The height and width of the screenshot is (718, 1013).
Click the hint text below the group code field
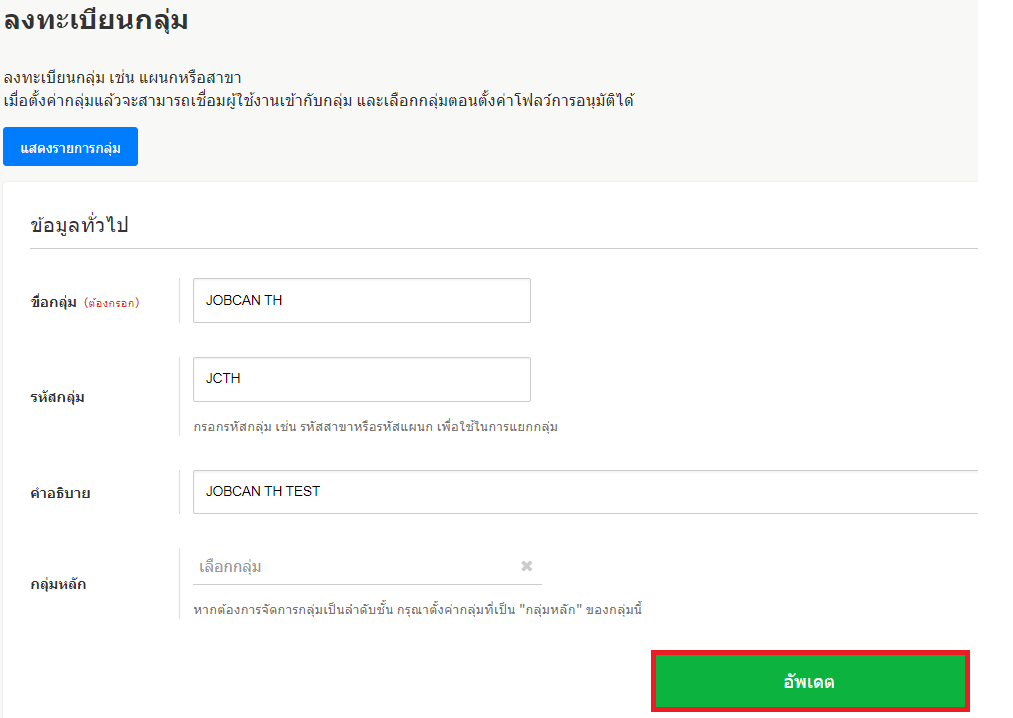375,427
